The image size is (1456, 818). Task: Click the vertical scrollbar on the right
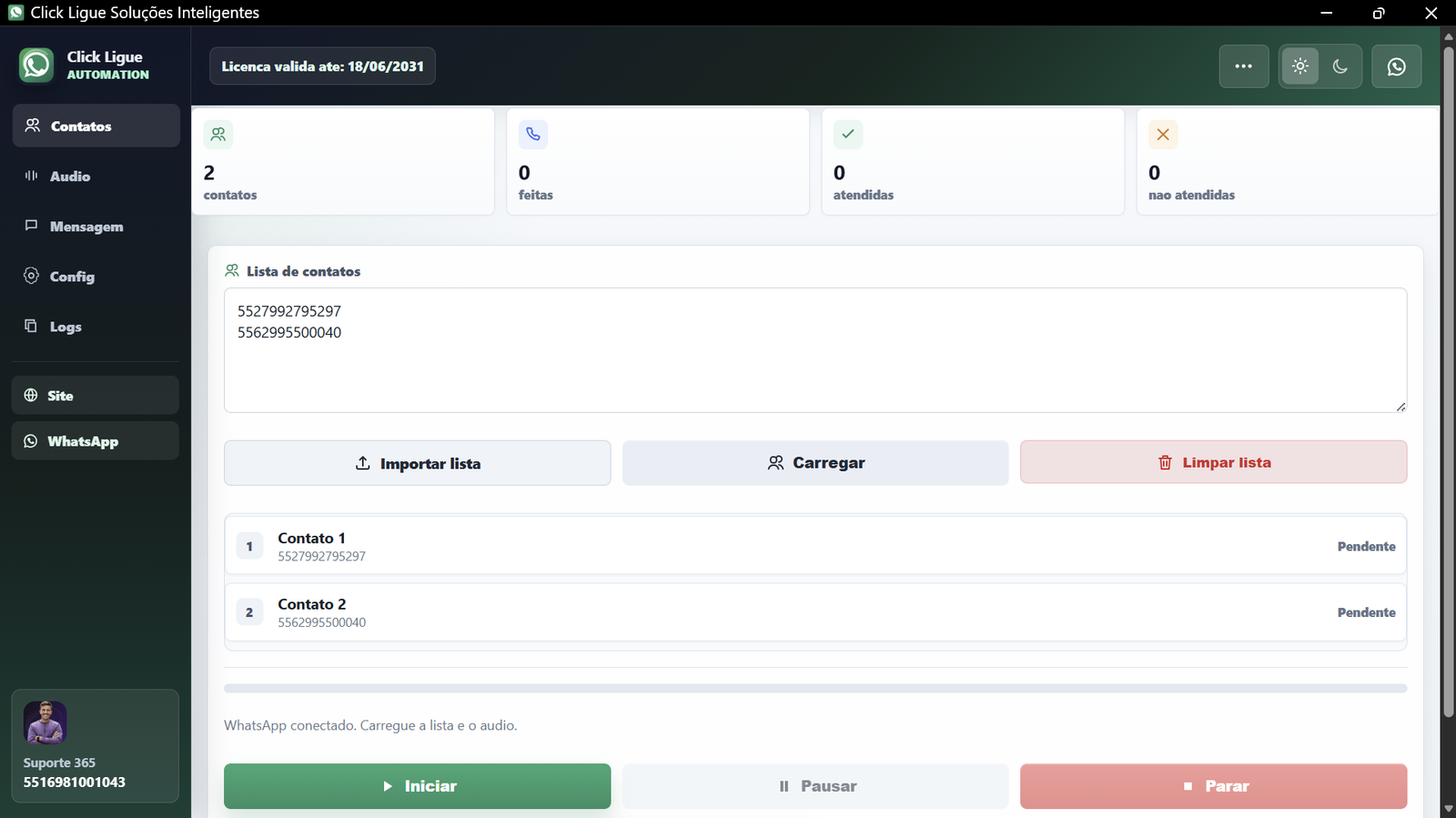pos(1449,381)
